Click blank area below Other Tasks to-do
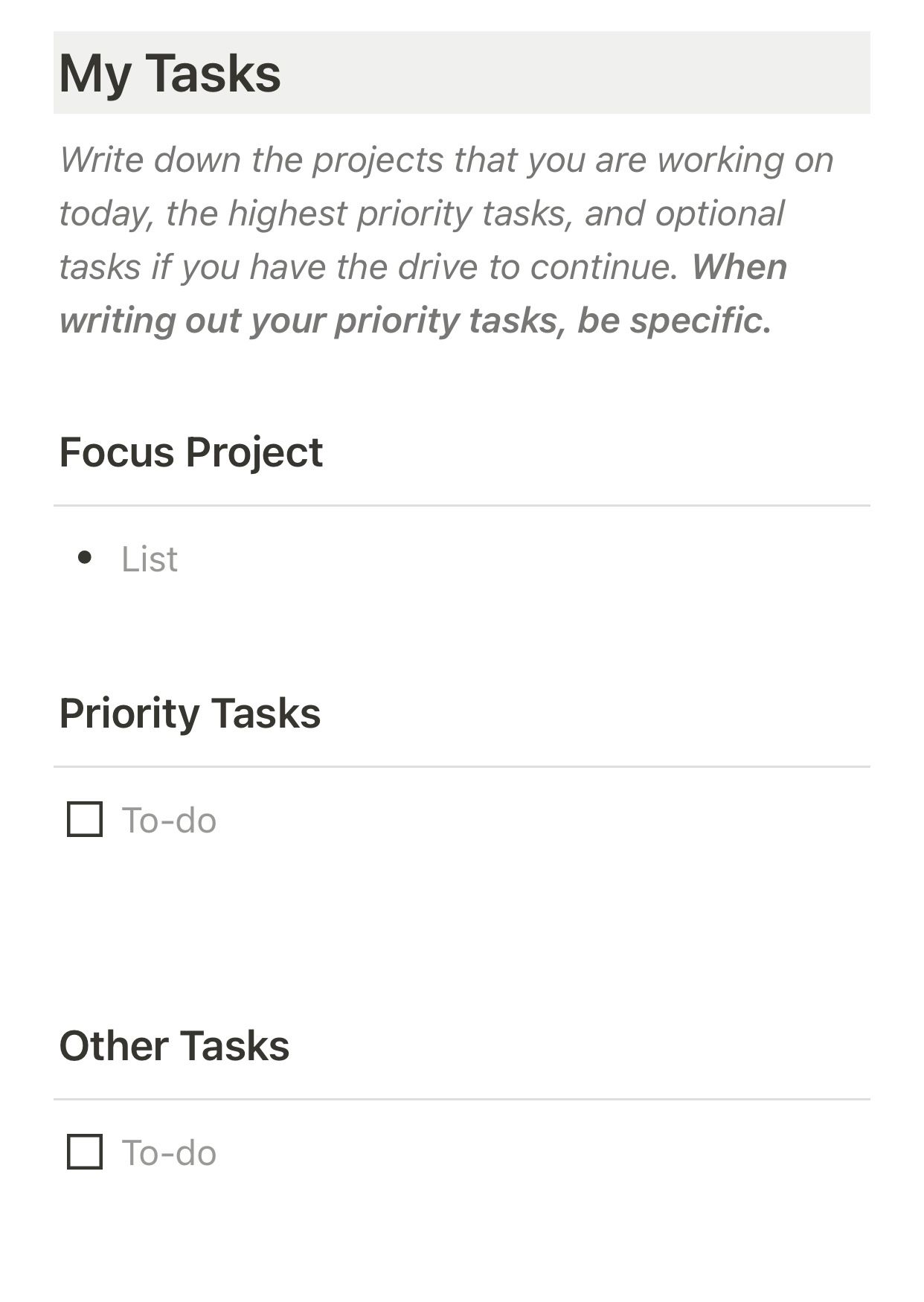 coord(461,1235)
